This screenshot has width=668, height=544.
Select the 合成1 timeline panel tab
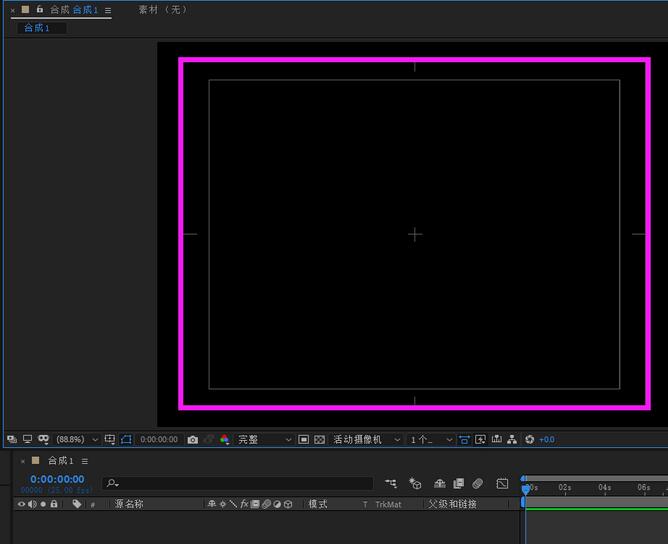pos(61,461)
